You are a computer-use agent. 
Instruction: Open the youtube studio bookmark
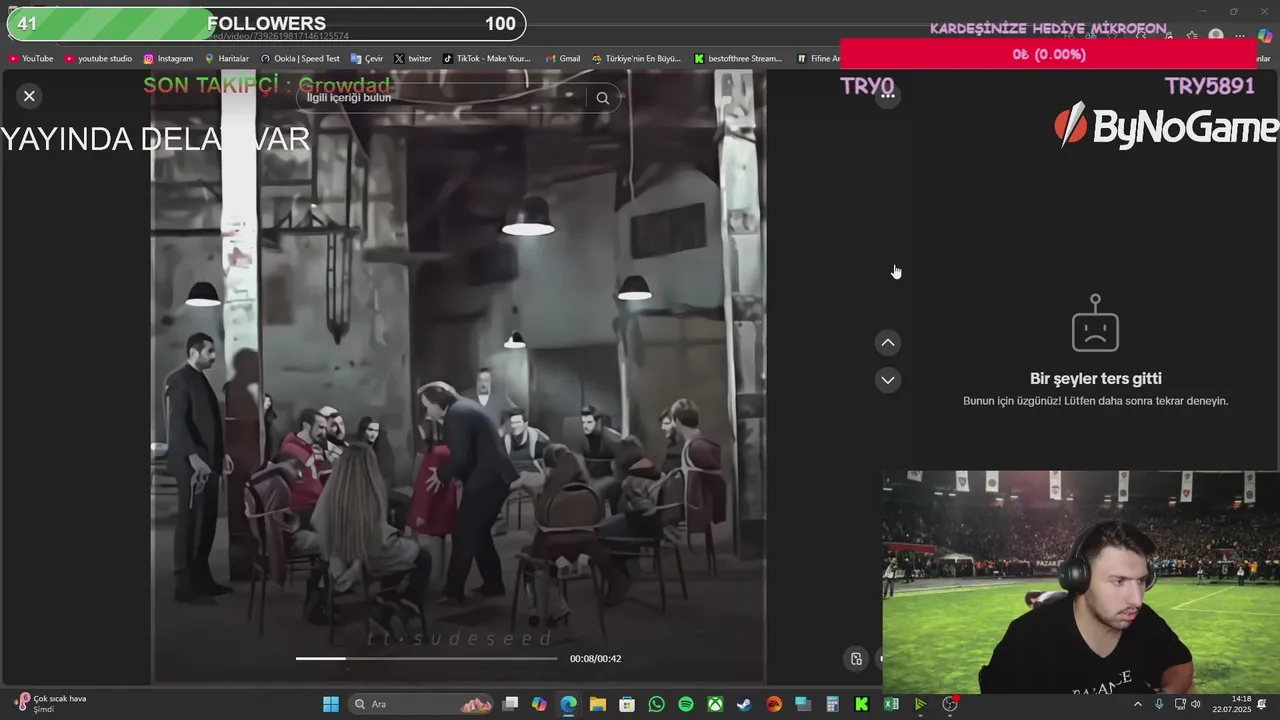[x=98, y=59]
